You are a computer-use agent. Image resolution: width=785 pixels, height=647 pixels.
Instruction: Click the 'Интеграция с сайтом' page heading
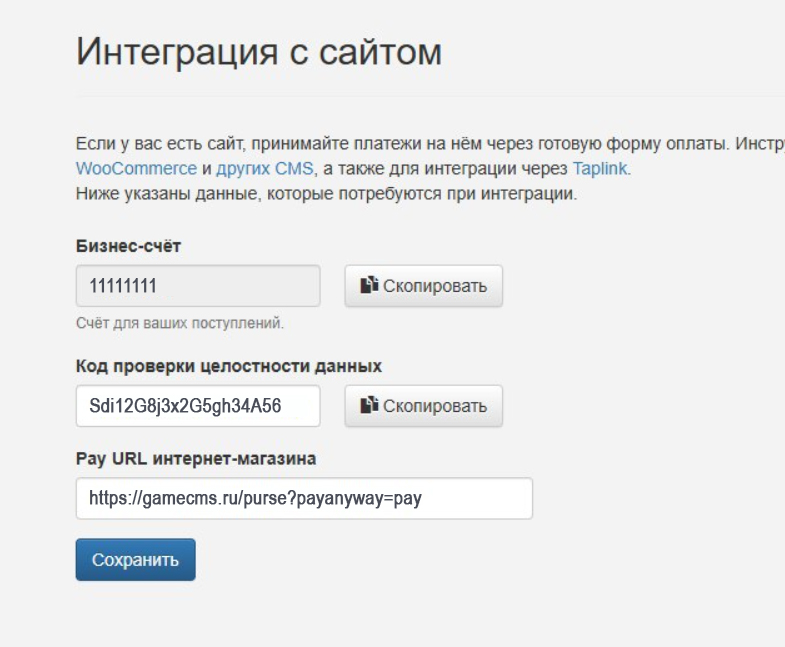click(259, 52)
